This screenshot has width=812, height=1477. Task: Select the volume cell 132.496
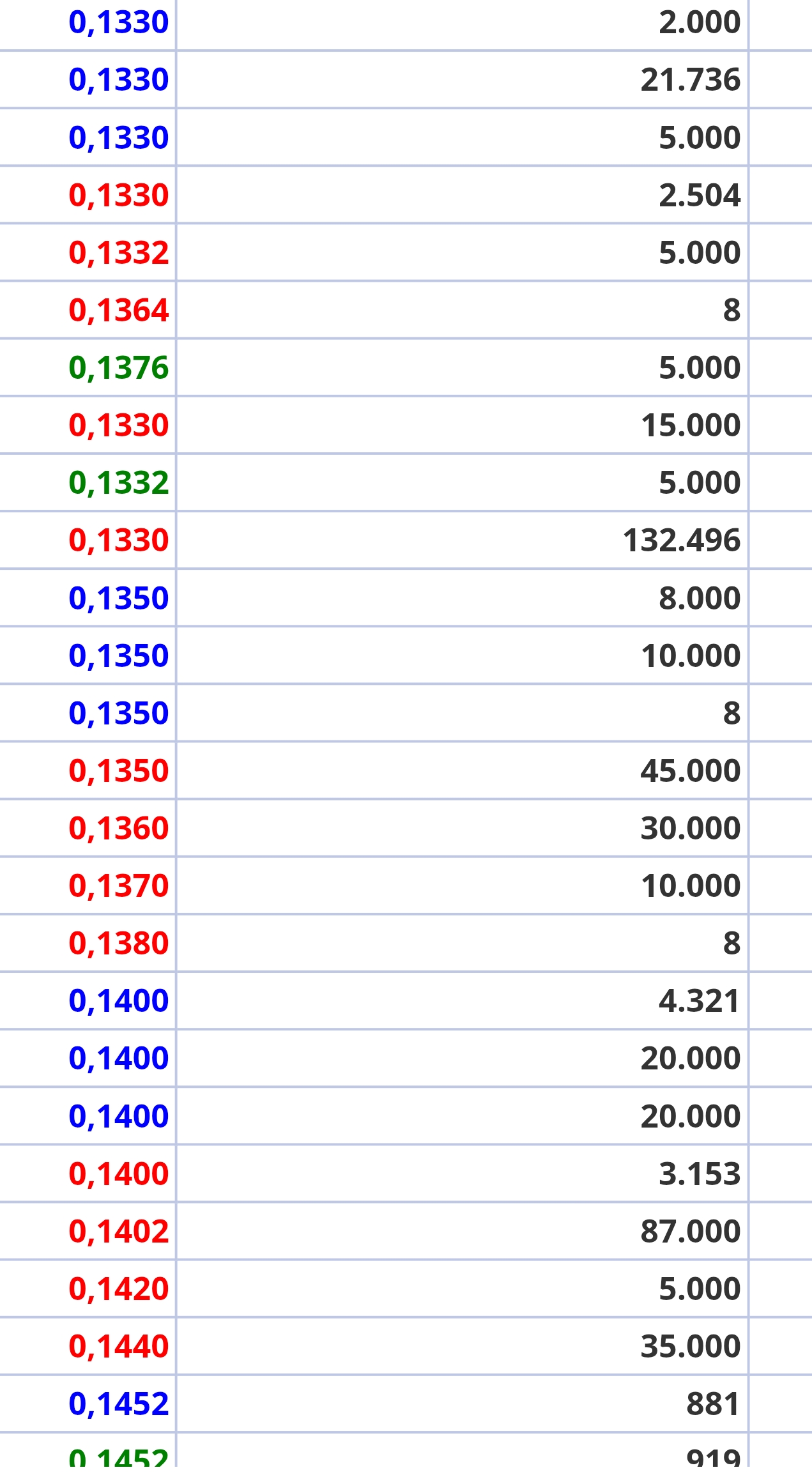point(682,540)
